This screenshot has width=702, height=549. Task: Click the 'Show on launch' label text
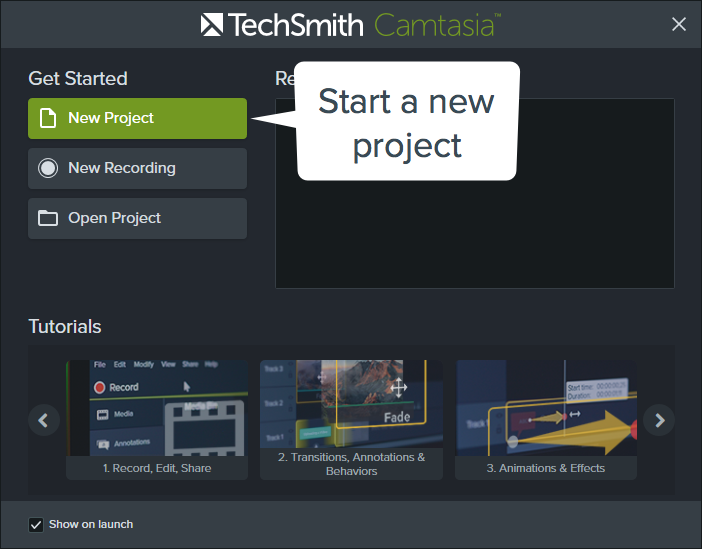point(91,524)
